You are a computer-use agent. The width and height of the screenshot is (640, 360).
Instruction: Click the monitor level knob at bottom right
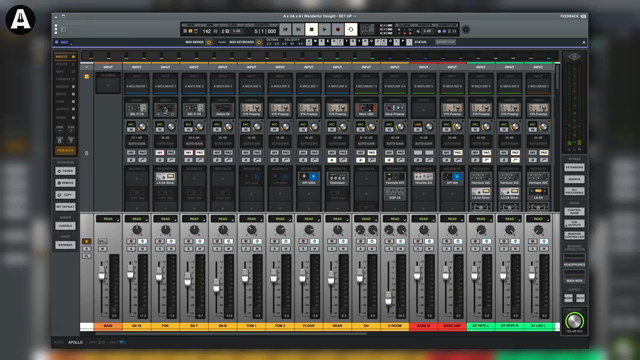[574, 321]
